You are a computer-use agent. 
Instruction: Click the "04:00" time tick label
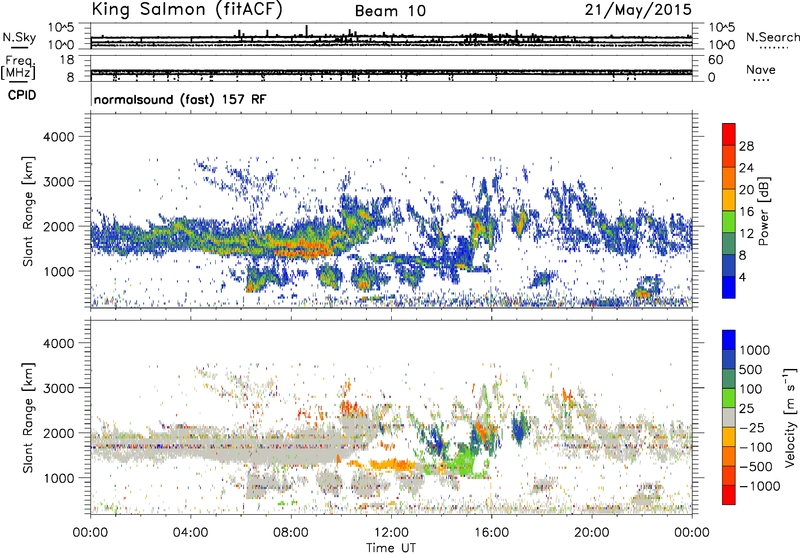point(190,533)
